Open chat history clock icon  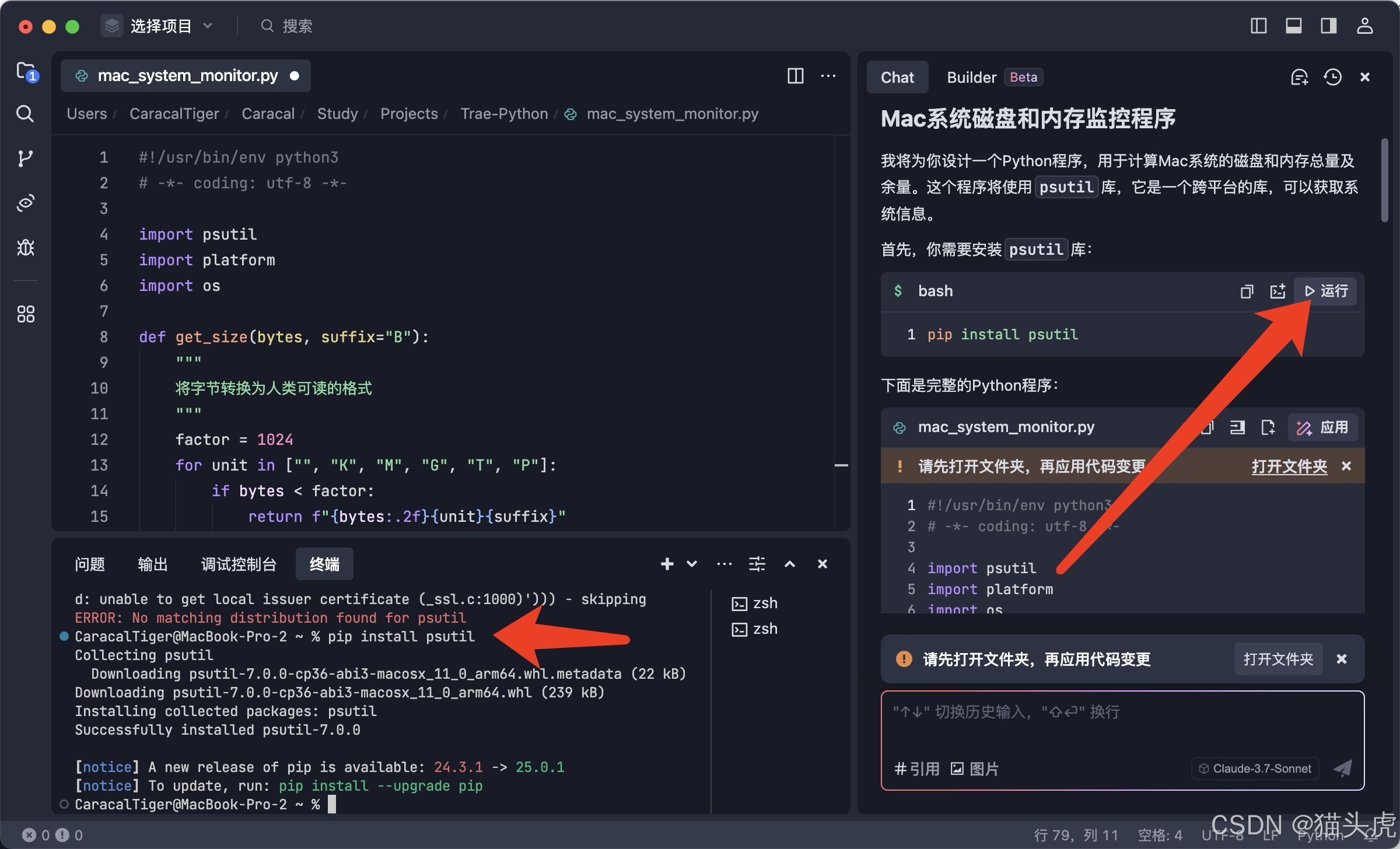click(x=1332, y=77)
